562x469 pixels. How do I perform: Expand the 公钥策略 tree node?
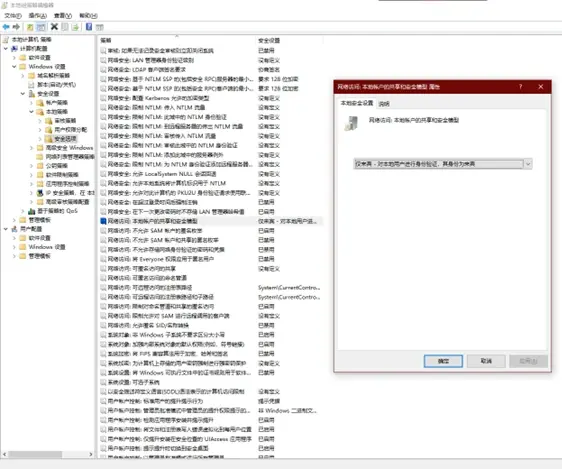coord(32,166)
